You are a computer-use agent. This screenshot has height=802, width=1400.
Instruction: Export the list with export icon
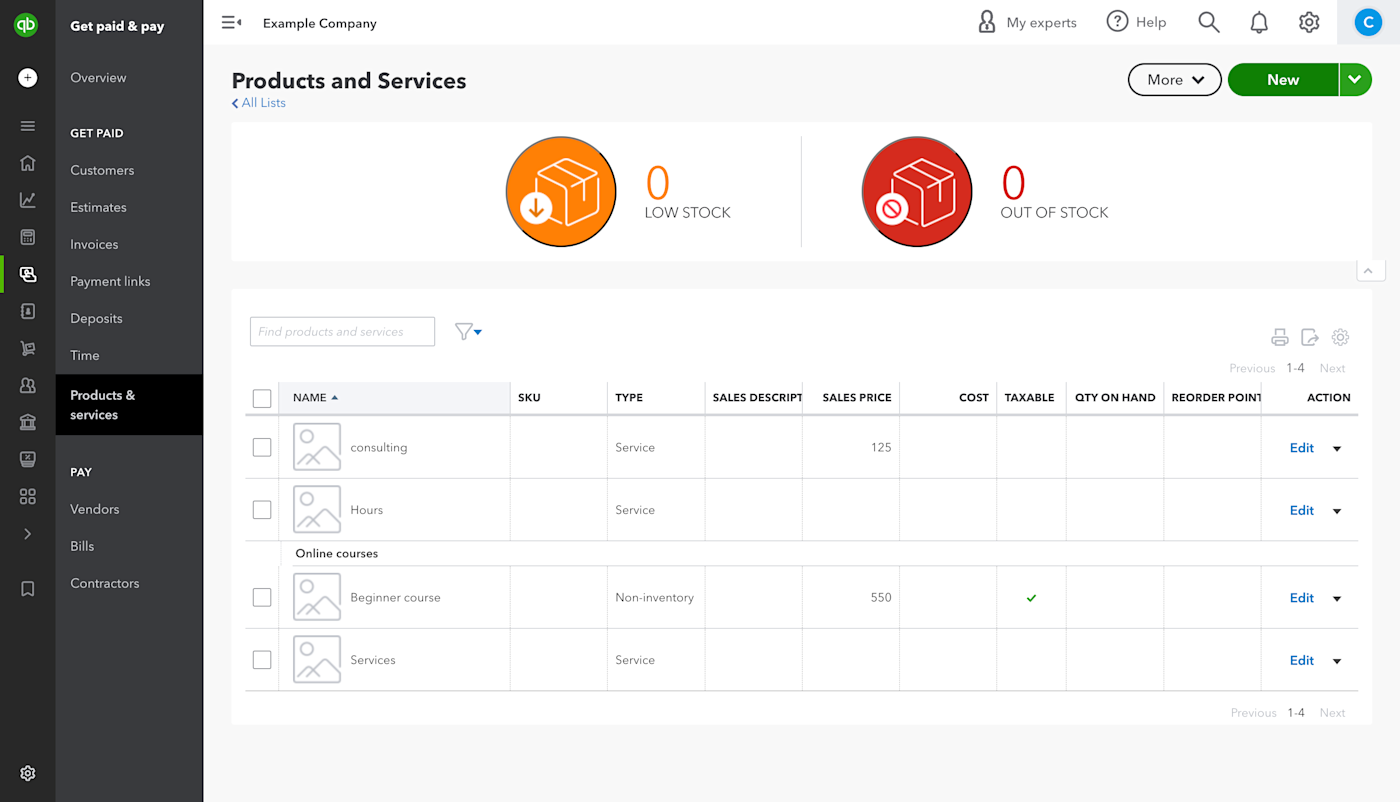[x=1310, y=337]
